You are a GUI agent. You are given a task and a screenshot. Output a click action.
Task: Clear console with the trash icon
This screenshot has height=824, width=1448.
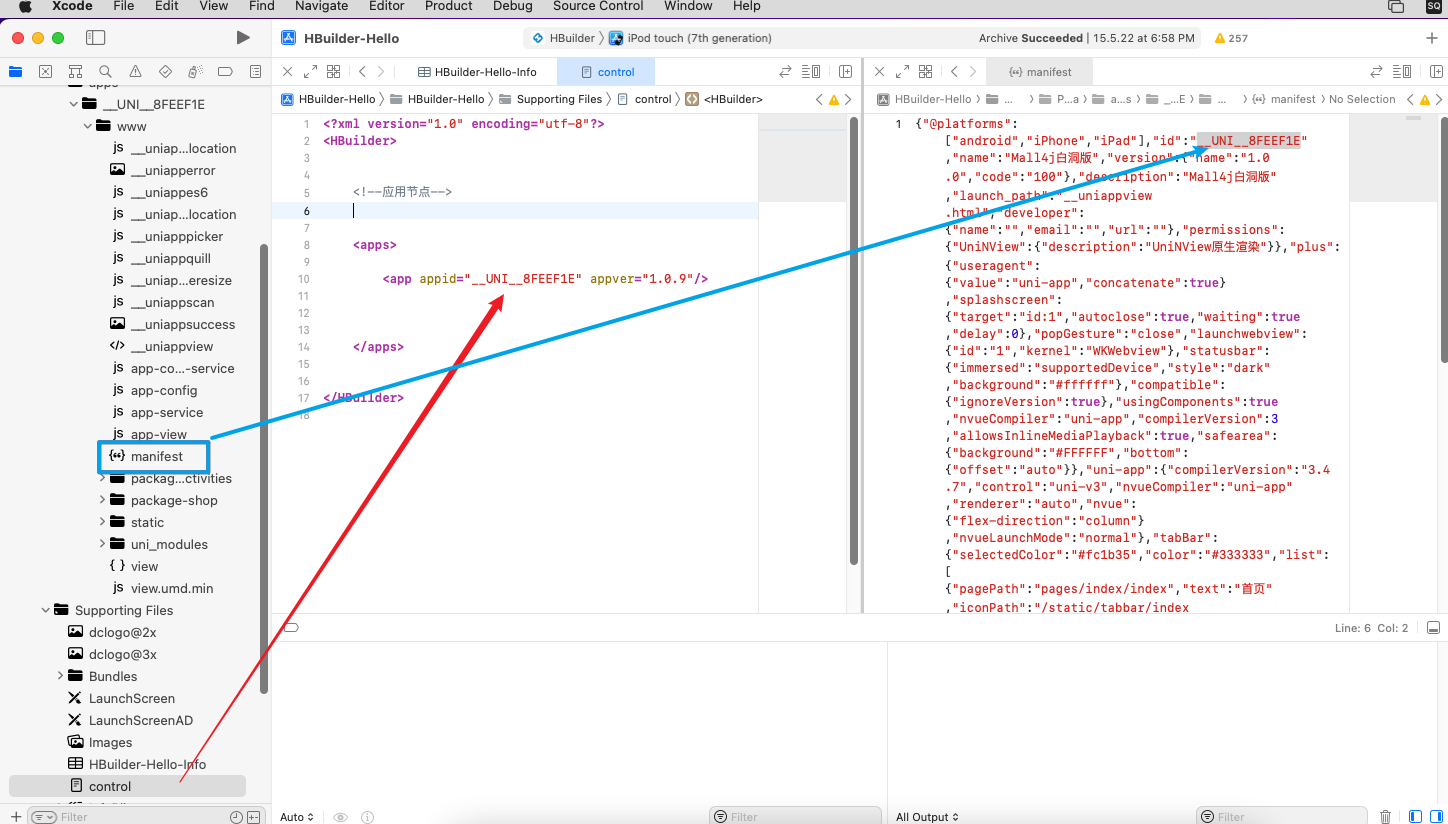(x=1385, y=817)
